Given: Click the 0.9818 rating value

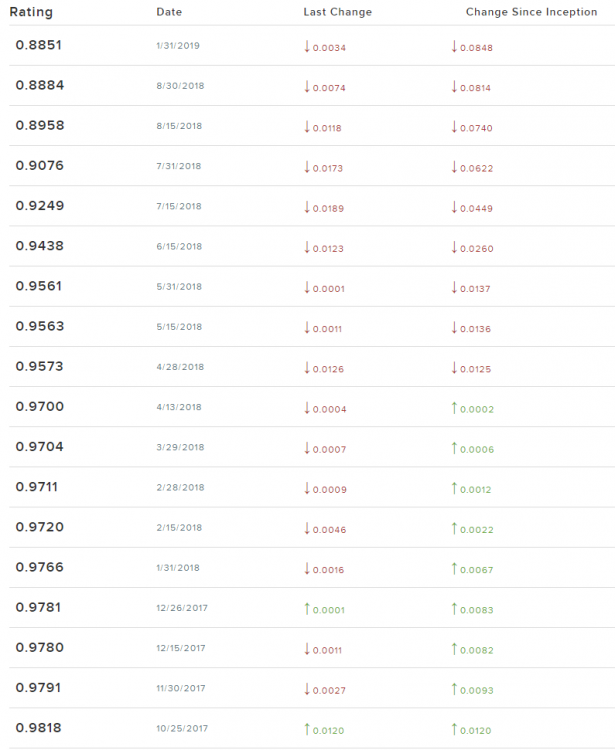Looking at the screenshot, I should (x=39, y=728).
